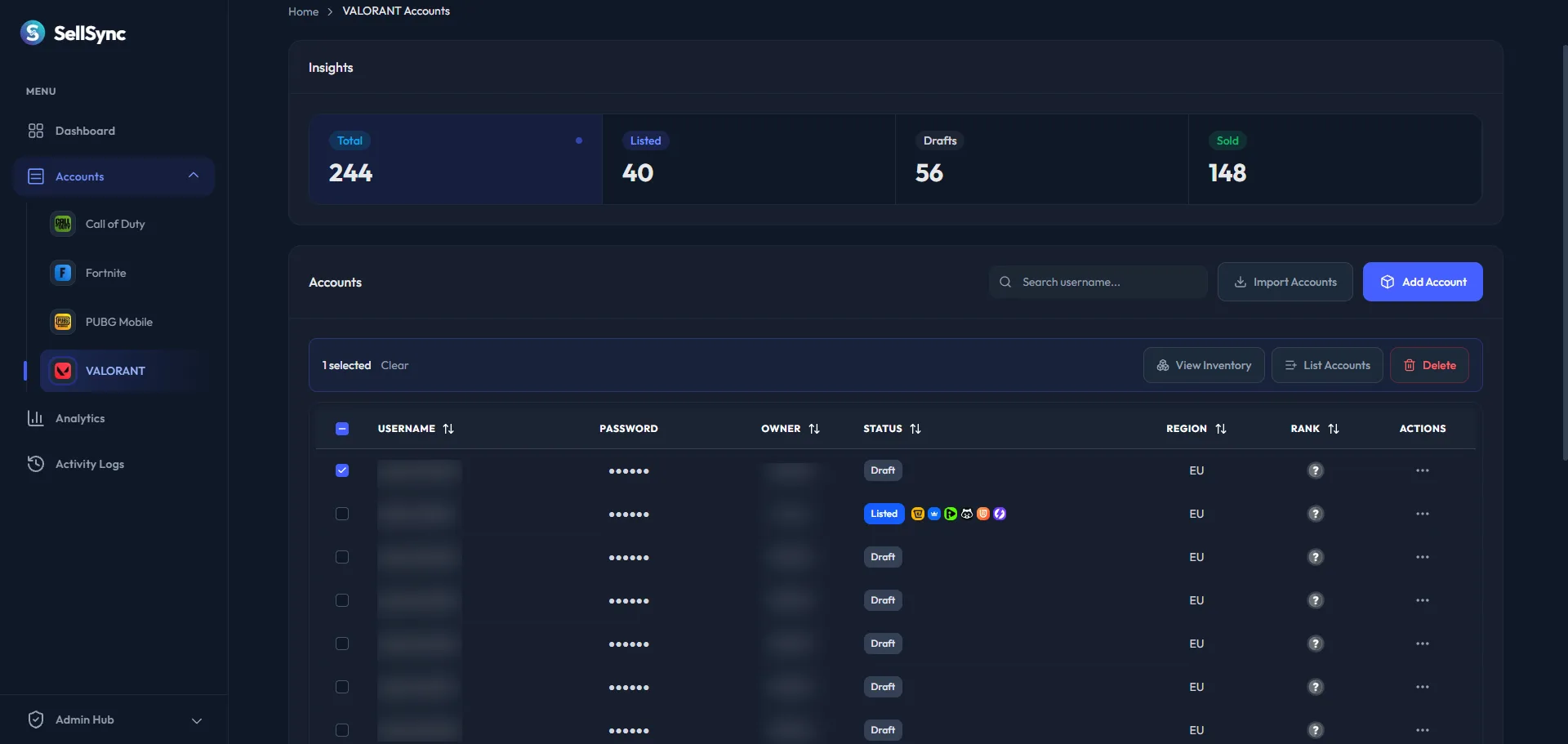Click the Admin Hub shield icon
Image resolution: width=1568 pixels, height=744 pixels.
(36, 719)
